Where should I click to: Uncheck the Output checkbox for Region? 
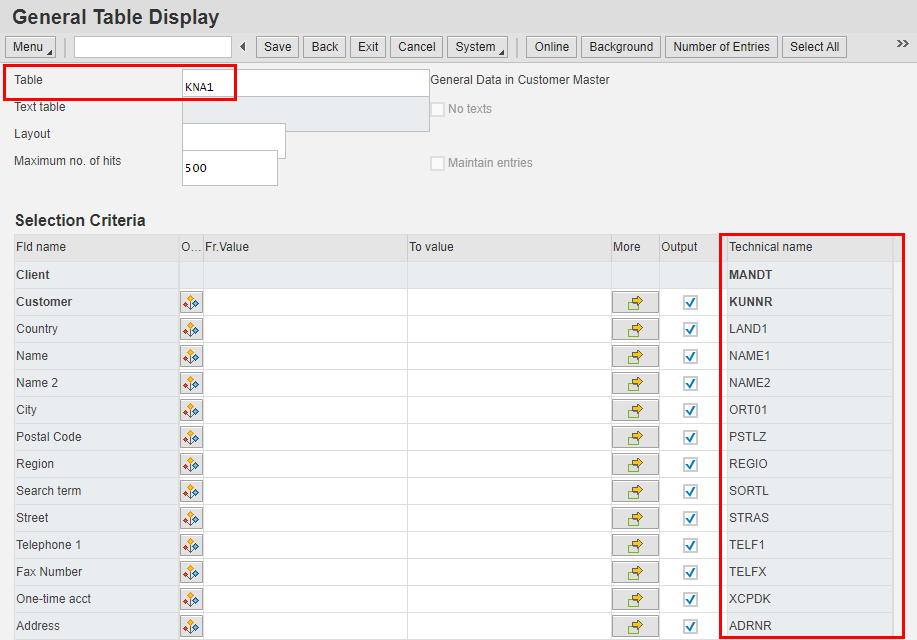pos(690,464)
